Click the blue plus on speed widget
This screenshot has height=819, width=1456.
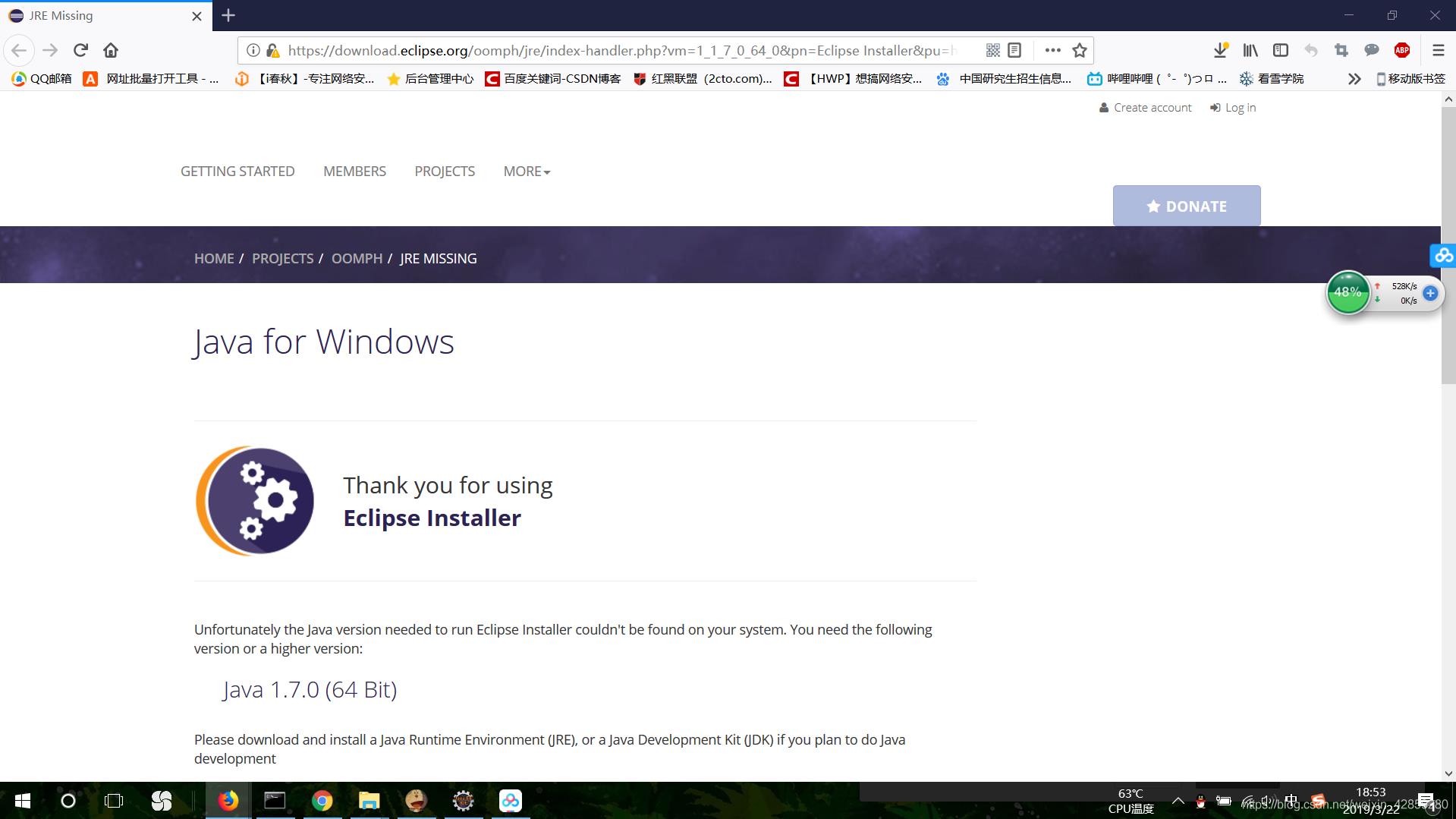coord(1430,293)
